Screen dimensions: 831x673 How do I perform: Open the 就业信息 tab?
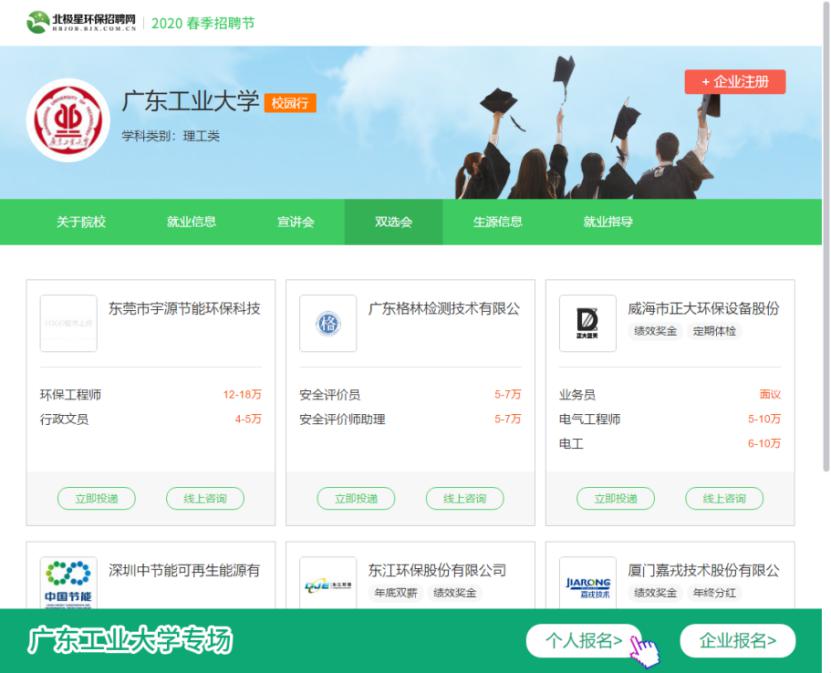pos(191,222)
